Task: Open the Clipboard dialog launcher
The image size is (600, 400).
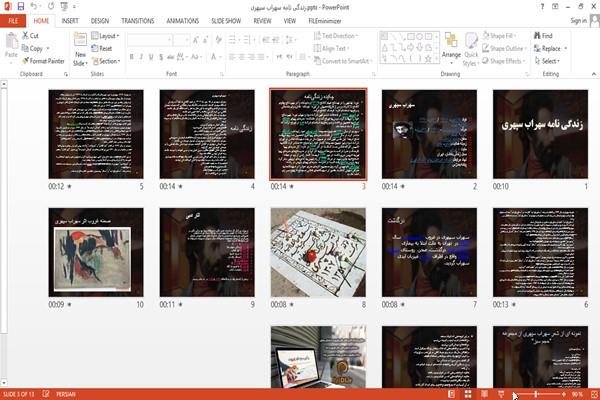Action: (x=66, y=74)
